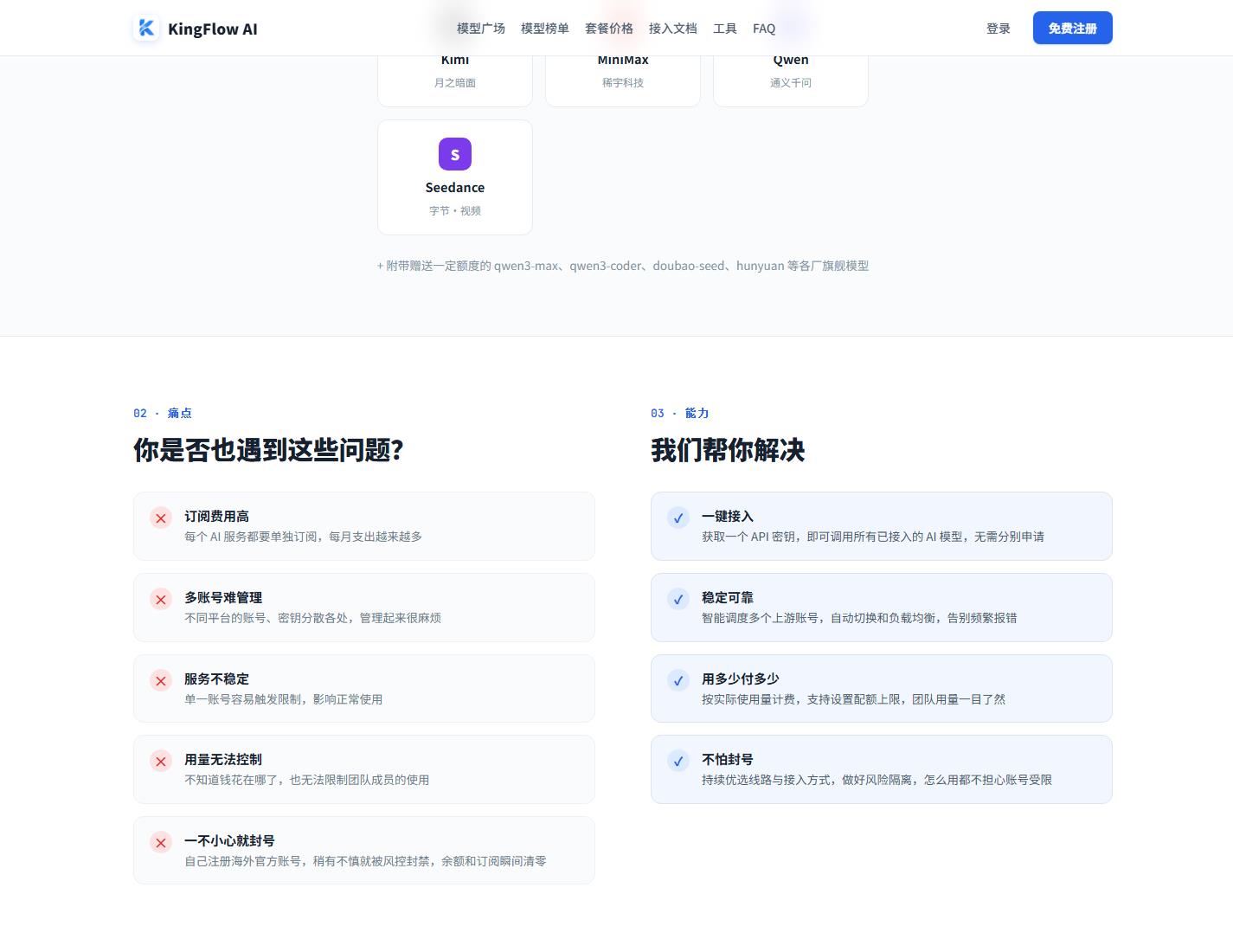Select the Seedance model card
1233x952 pixels.
click(x=455, y=177)
